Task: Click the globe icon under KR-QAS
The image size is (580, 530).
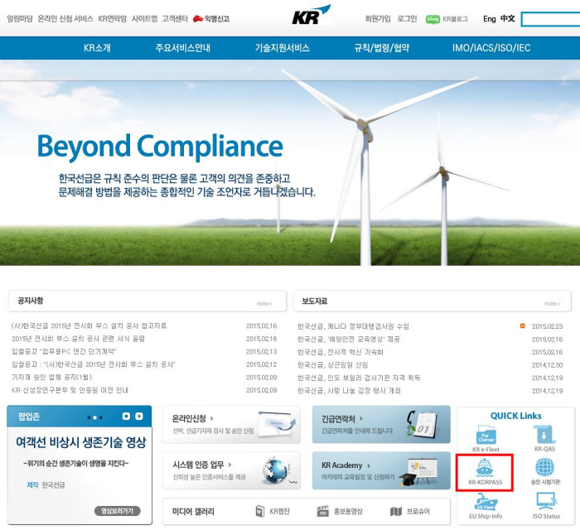Action: [x=545, y=467]
